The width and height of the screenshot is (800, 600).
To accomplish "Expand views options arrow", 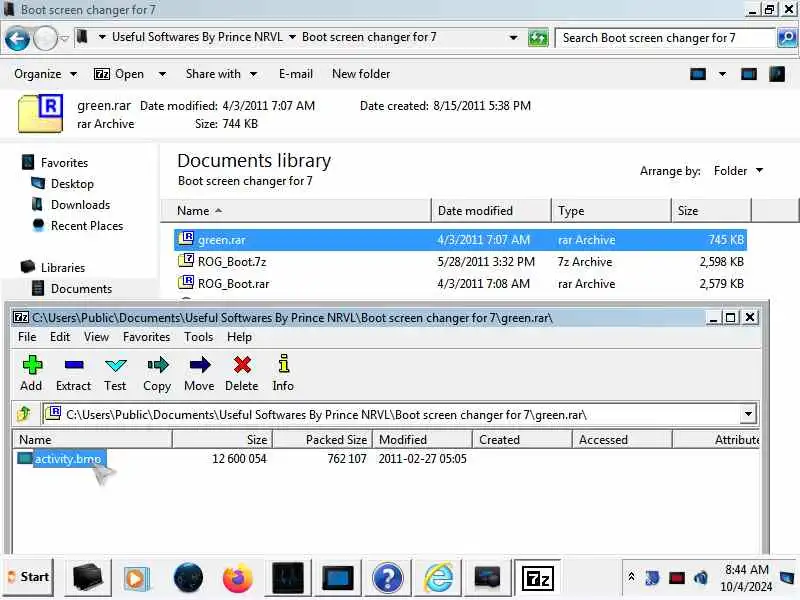I will point(722,74).
